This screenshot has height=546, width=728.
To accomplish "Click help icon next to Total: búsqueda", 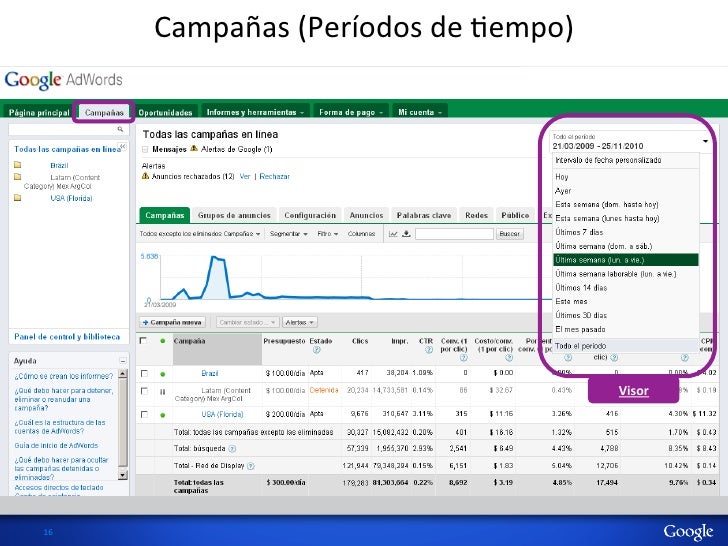I will pos(232,448).
